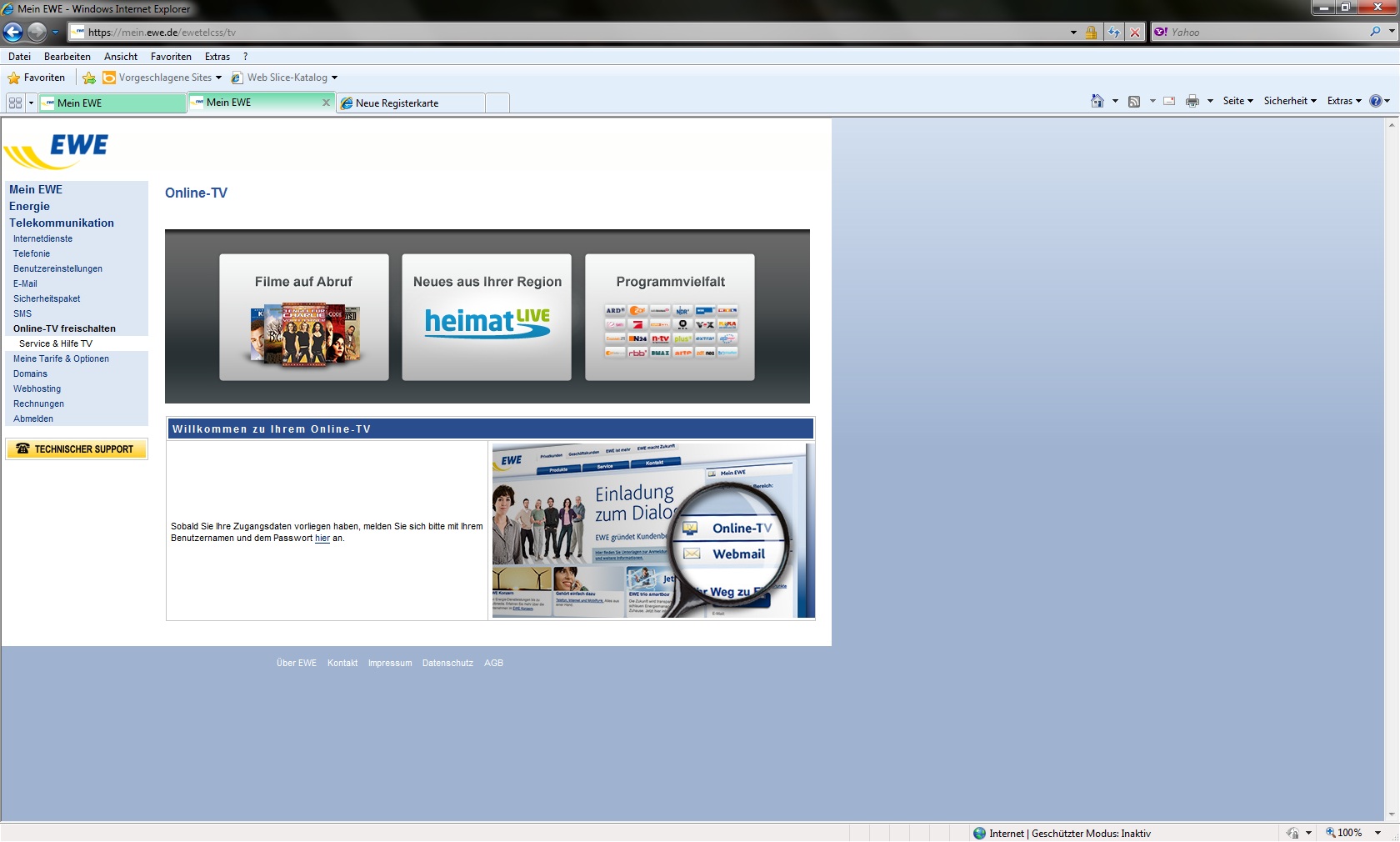Open Service & Hilfe TV link
Image resolution: width=1400 pixels, height=842 pixels.
point(56,343)
